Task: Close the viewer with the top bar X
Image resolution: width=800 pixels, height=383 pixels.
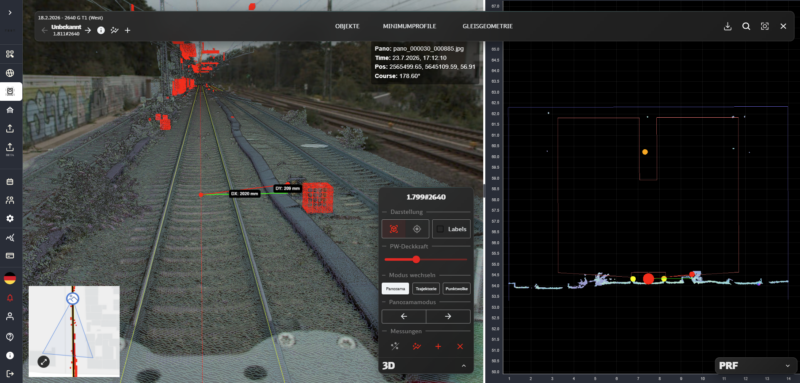Action: (x=783, y=27)
